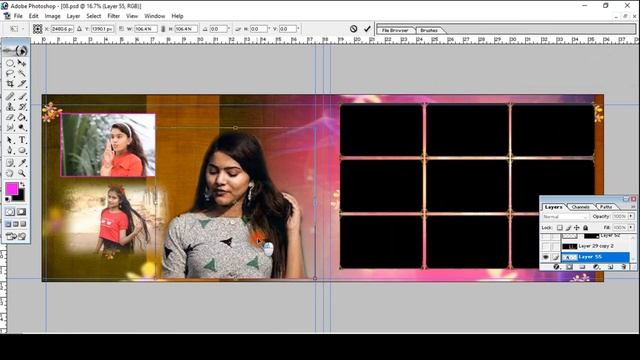Select the Hand tool
The height and width of the screenshot is (360, 640).
tap(10, 173)
